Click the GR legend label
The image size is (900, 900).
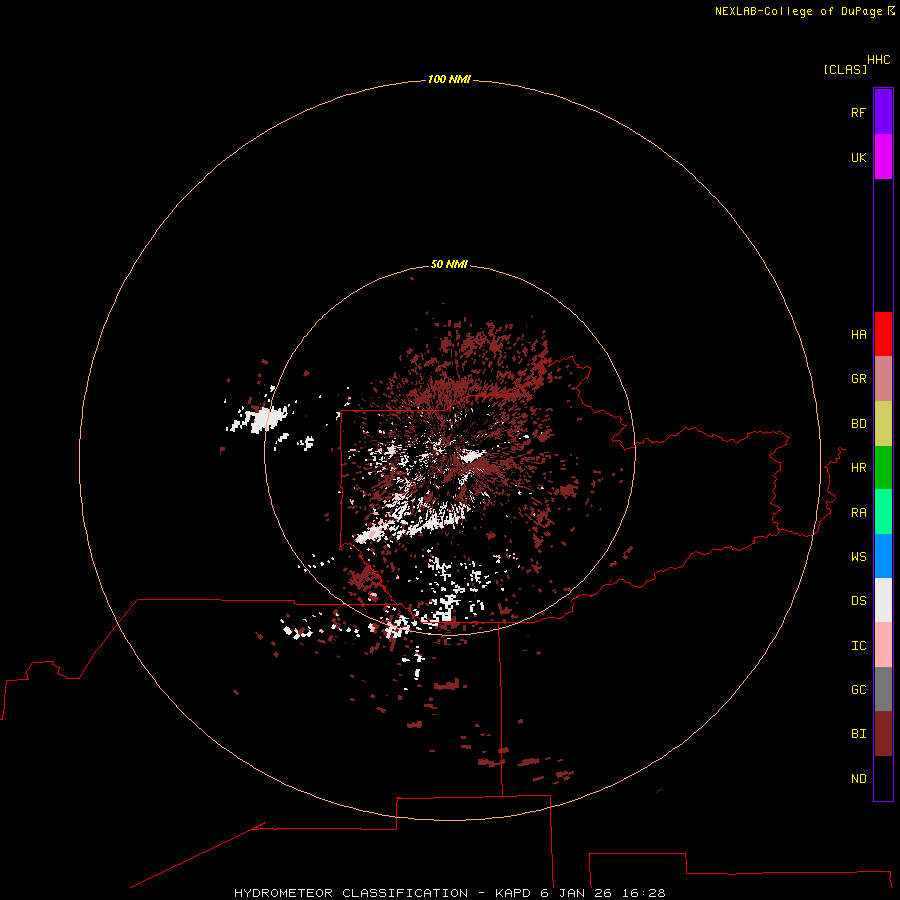pos(858,379)
